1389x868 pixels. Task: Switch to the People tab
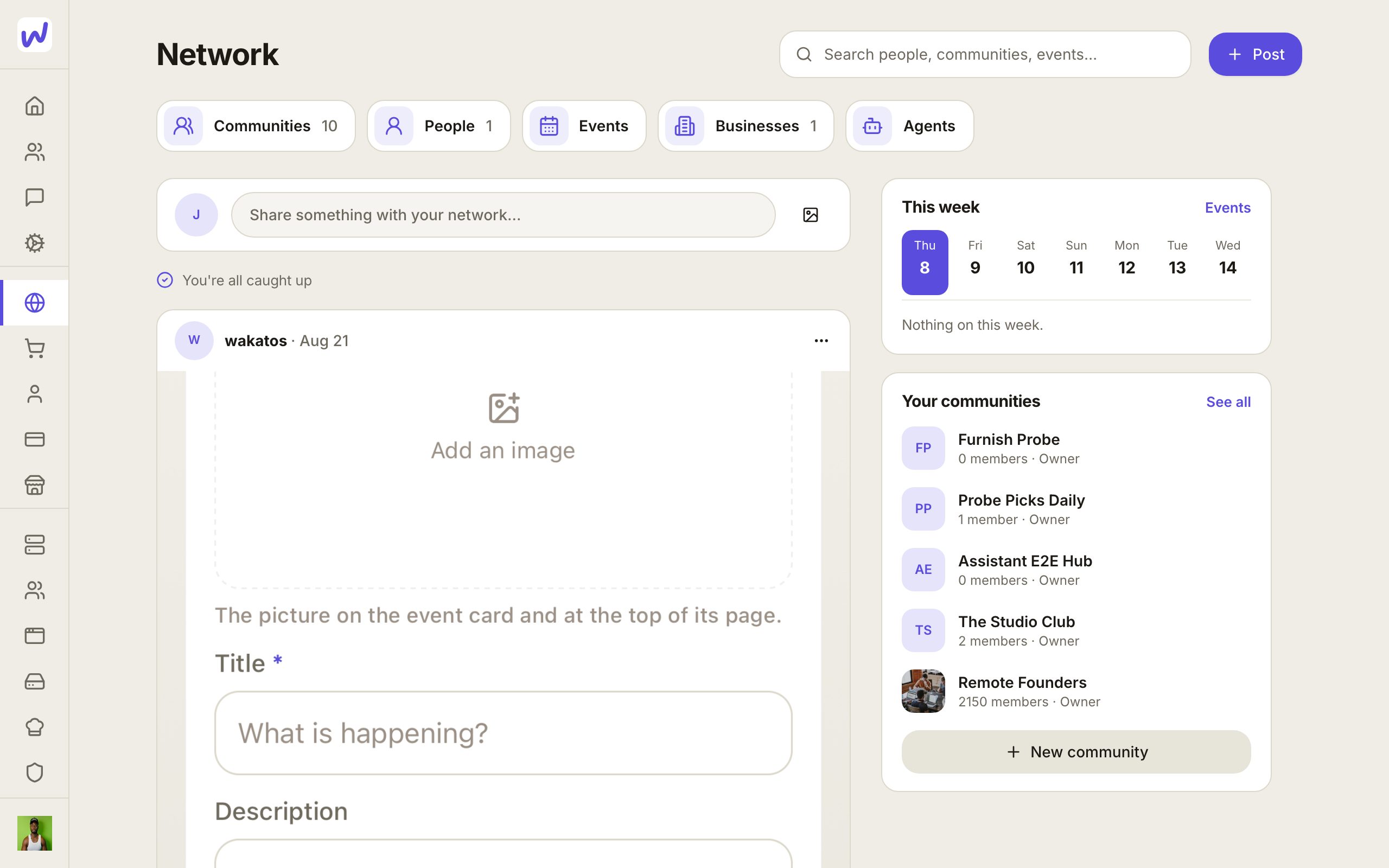coord(438,126)
